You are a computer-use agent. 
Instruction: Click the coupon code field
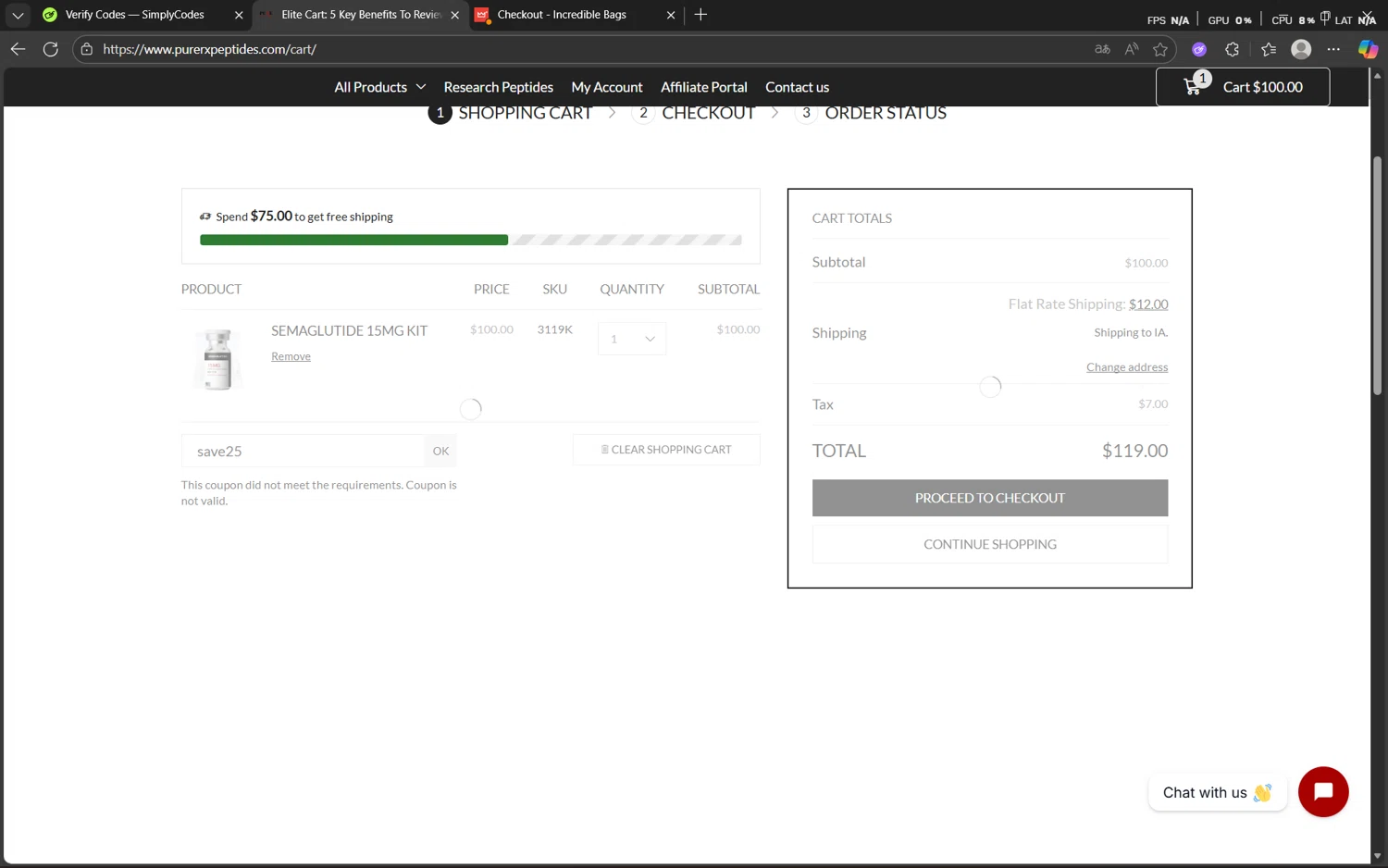pos(303,451)
